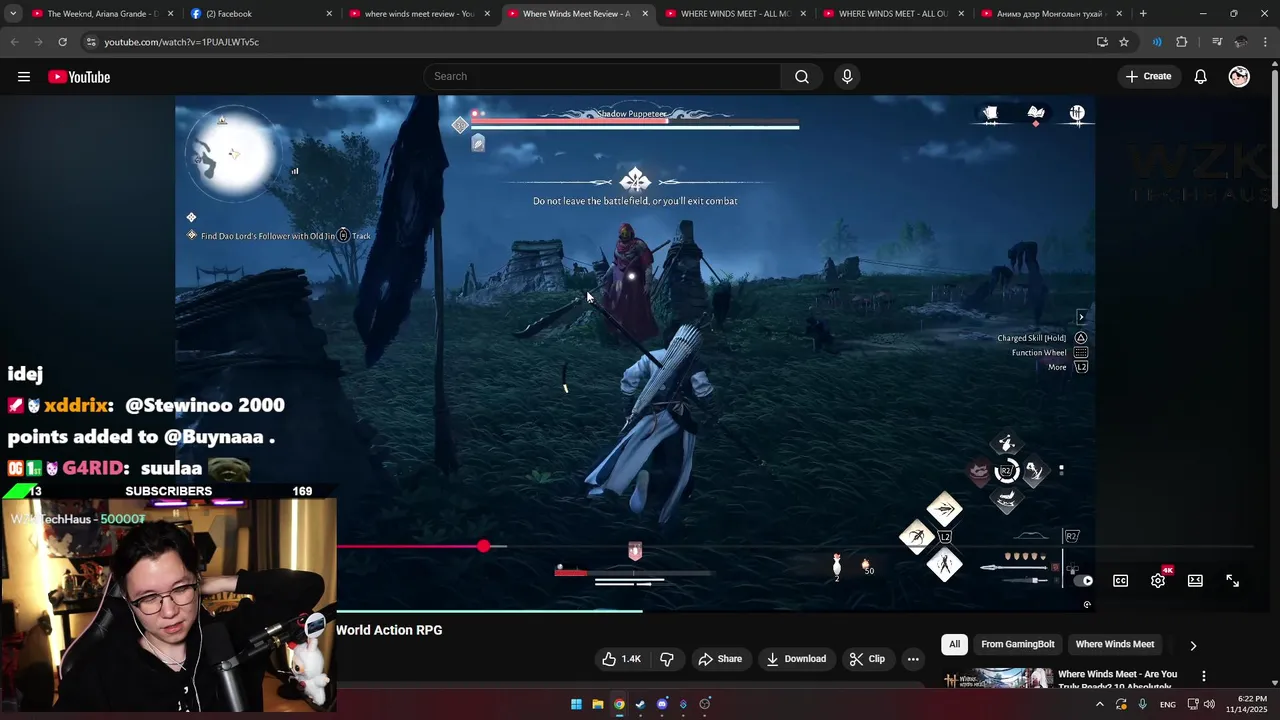Install the app icon in the address bar
The height and width of the screenshot is (720, 1280).
(x=1102, y=42)
